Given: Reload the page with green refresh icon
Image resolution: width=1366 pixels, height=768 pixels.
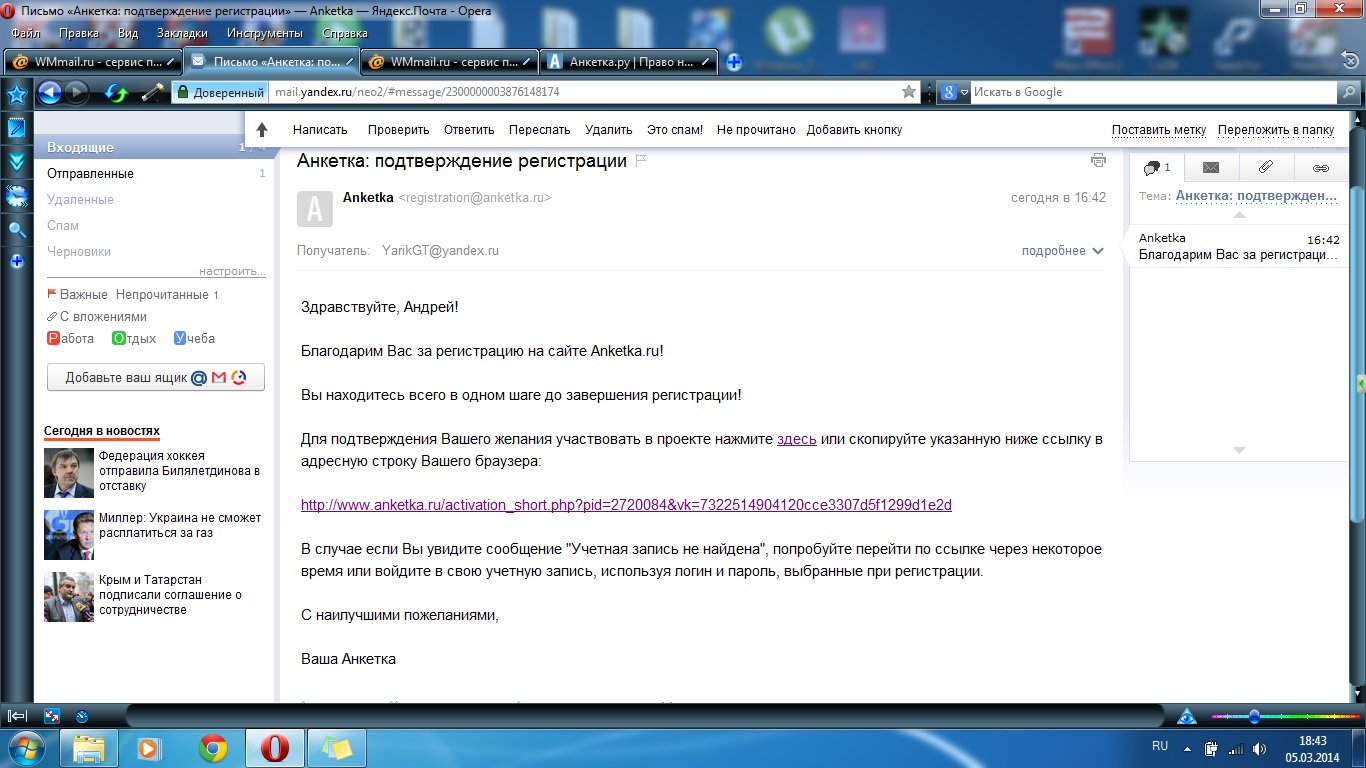Looking at the screenshot, I should (x=117, y=93).
